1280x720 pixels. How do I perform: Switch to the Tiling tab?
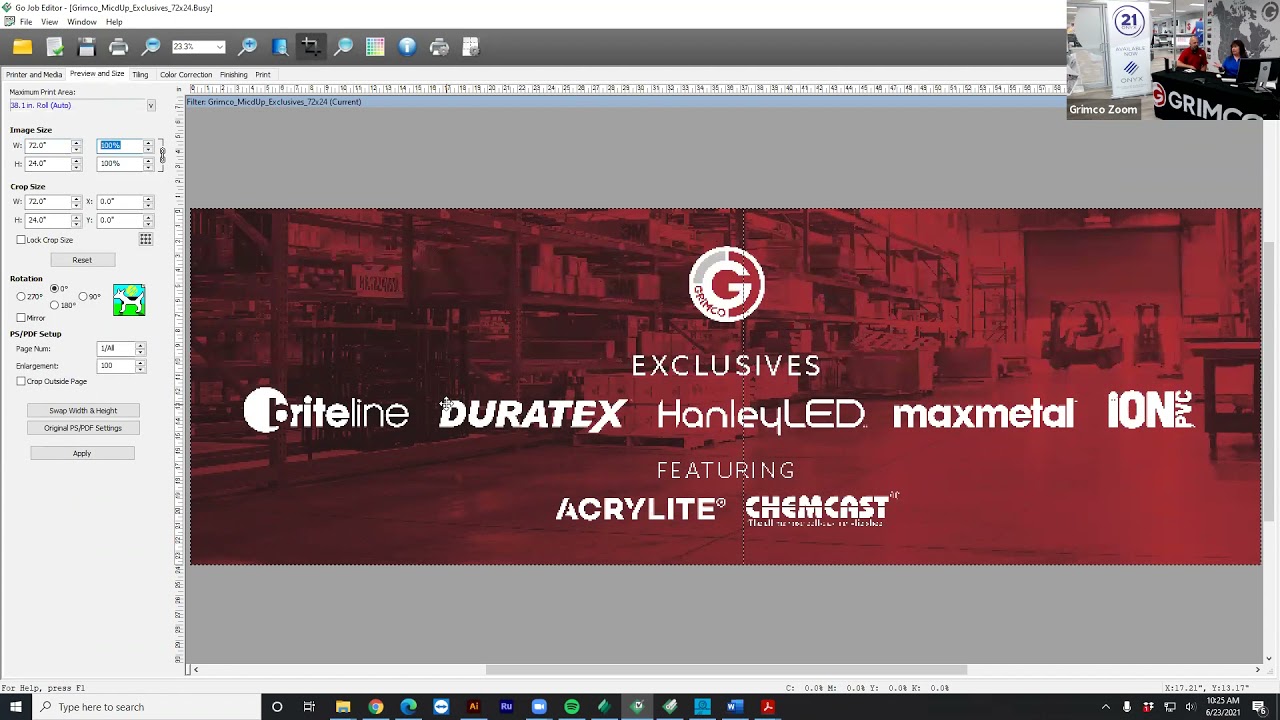140,74
